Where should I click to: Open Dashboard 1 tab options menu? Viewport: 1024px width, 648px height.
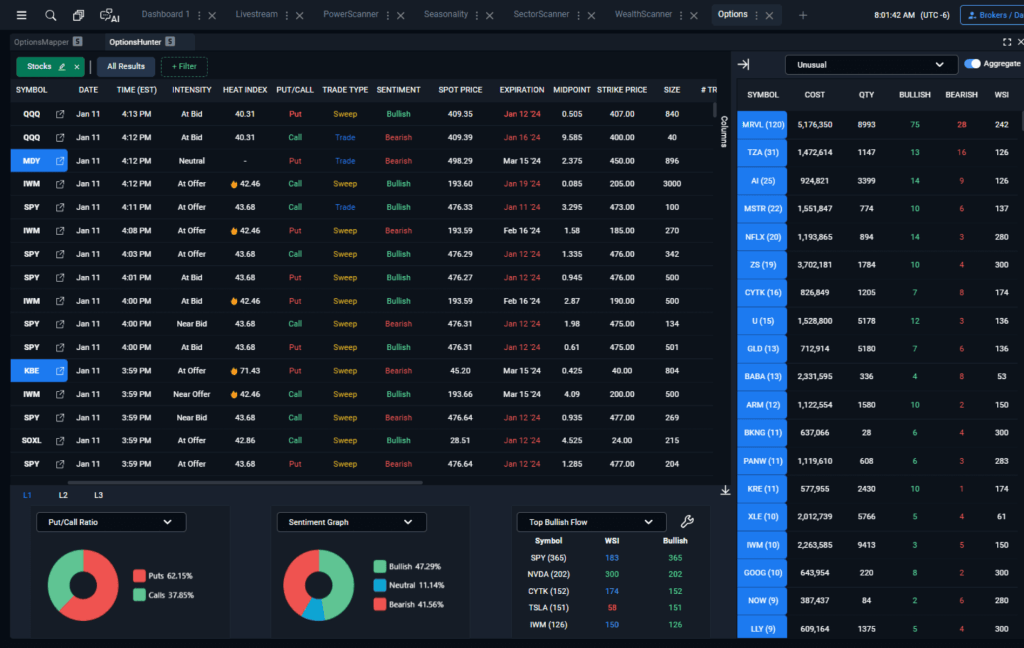pyautogui.click(x=199, y=15)
